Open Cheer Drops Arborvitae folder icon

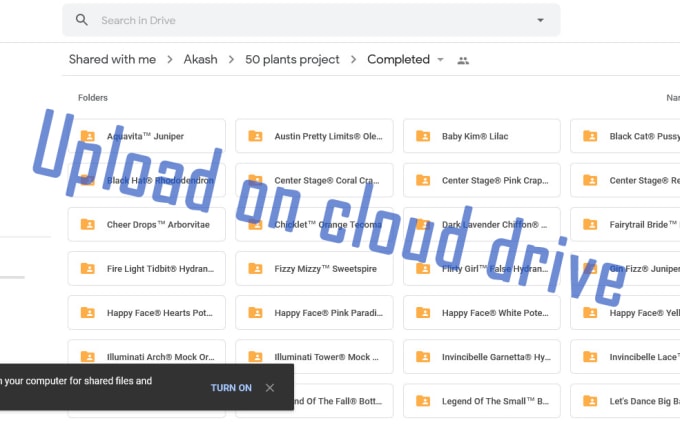pos(88,224)
